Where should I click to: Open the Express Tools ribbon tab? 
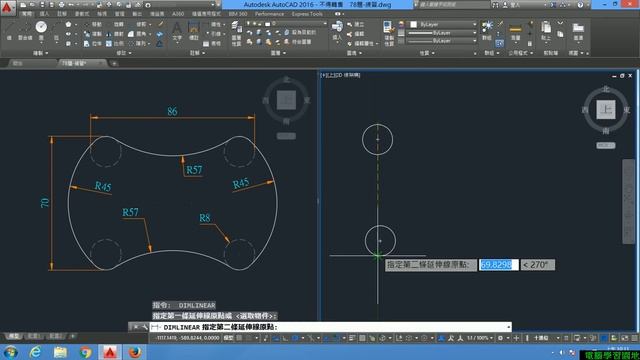[x=307, y=14]
